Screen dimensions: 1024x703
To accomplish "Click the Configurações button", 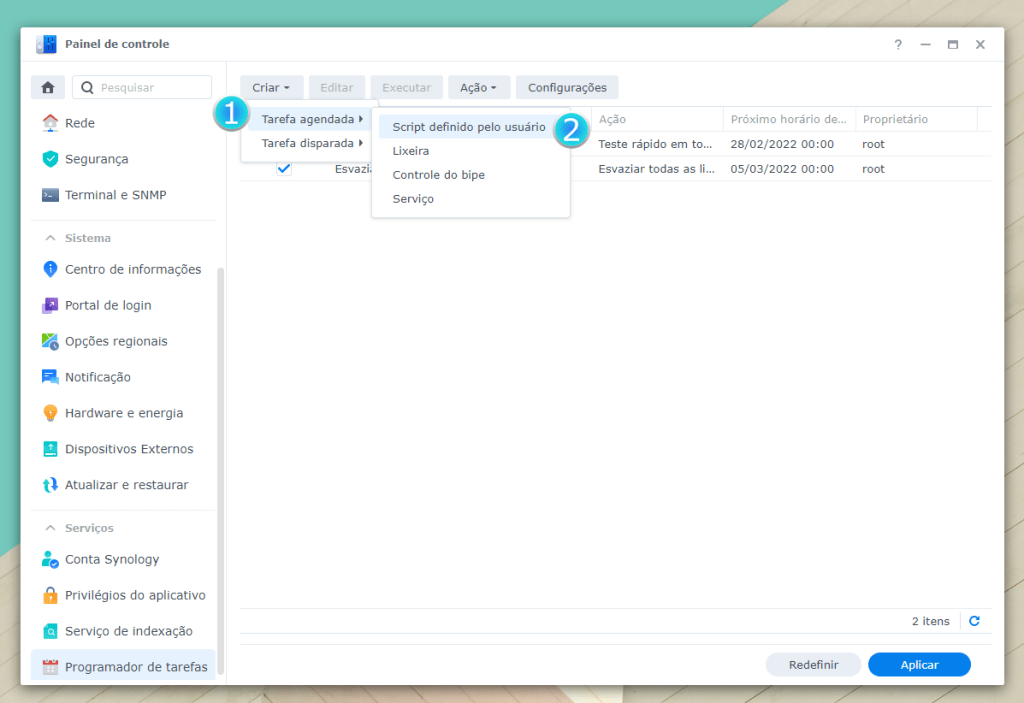I will (567, 88).
